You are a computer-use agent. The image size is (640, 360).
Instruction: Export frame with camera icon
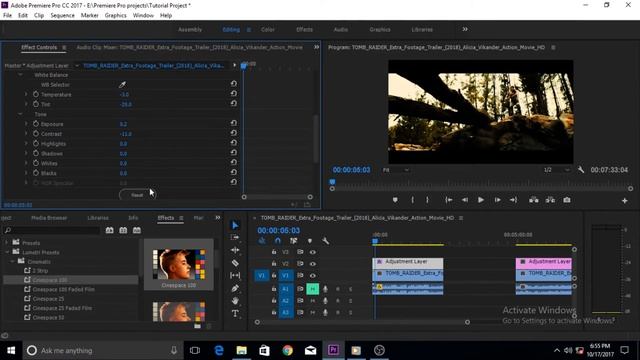[567, 200]
